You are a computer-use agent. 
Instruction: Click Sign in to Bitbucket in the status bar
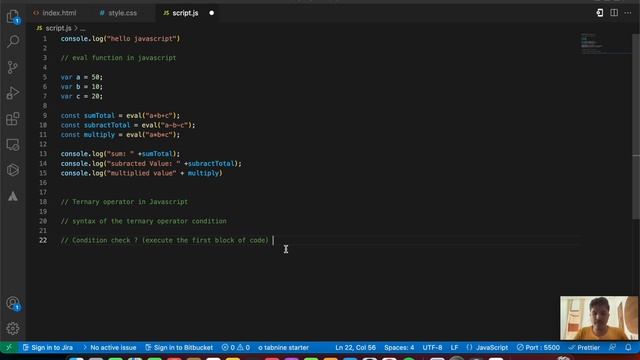tap(179, 348)
